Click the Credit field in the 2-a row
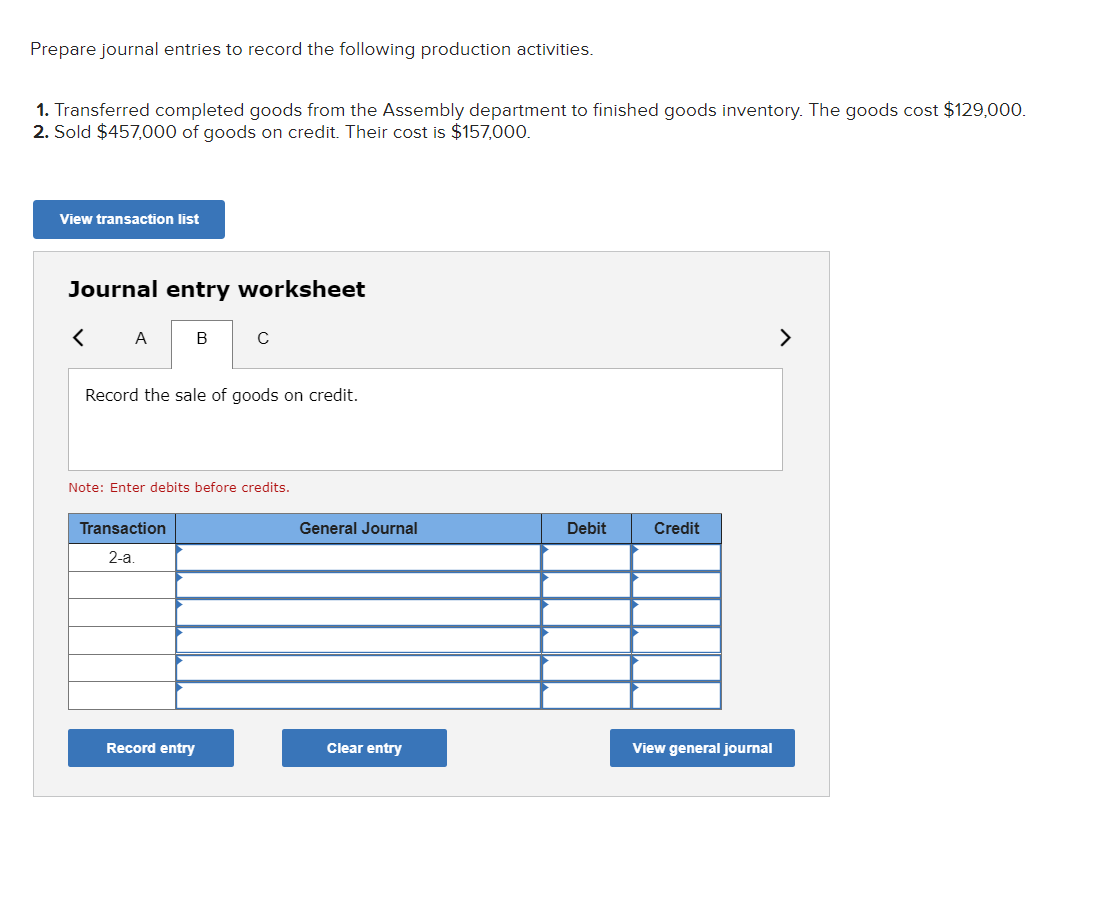The image size is (1102, 898). (x=676, y=558)
